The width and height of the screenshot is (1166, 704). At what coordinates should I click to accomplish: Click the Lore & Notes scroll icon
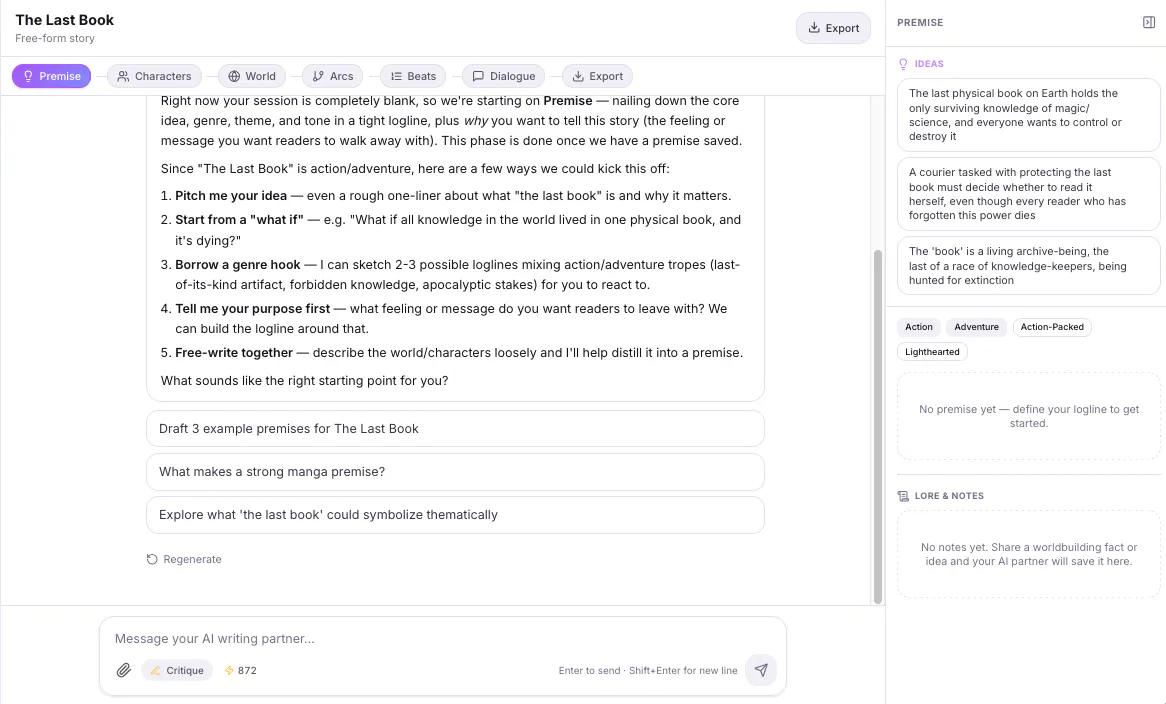[903, 496]
